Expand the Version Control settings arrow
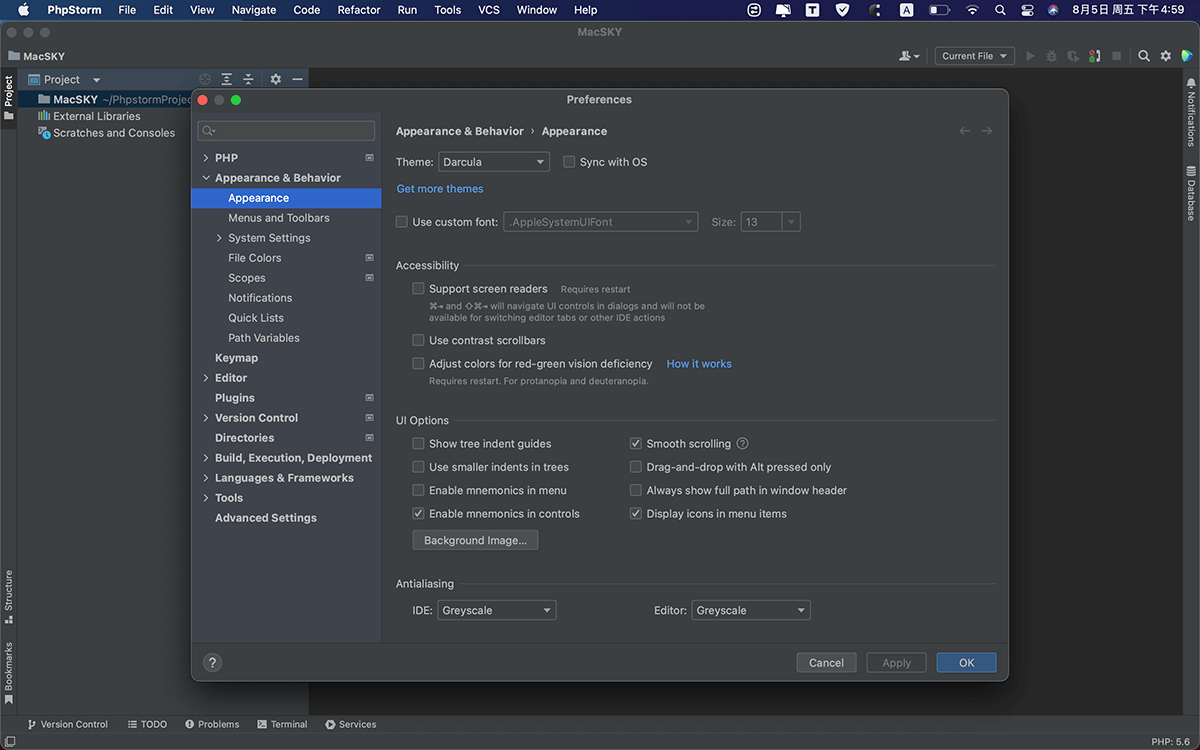This screenshot has width=1200, height=750. click(x=206, y=418)
